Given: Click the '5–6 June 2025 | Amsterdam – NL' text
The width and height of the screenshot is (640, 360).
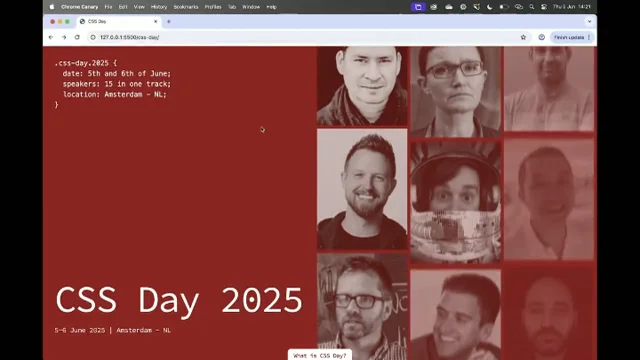Looking at the screenshot, I should pyautogui.click(x=113, y=330).
